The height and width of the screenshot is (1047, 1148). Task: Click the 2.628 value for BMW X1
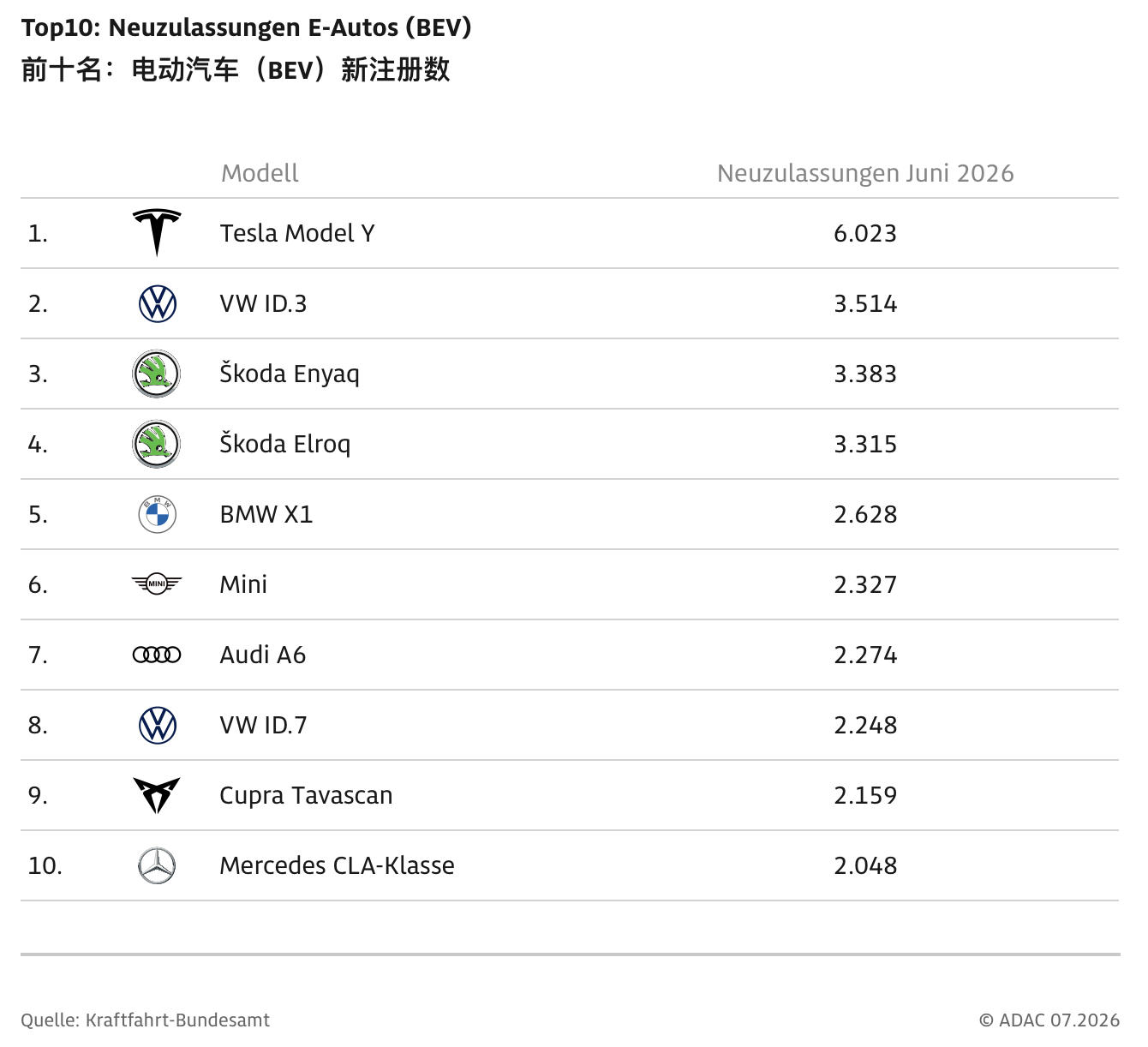[865, 514]
